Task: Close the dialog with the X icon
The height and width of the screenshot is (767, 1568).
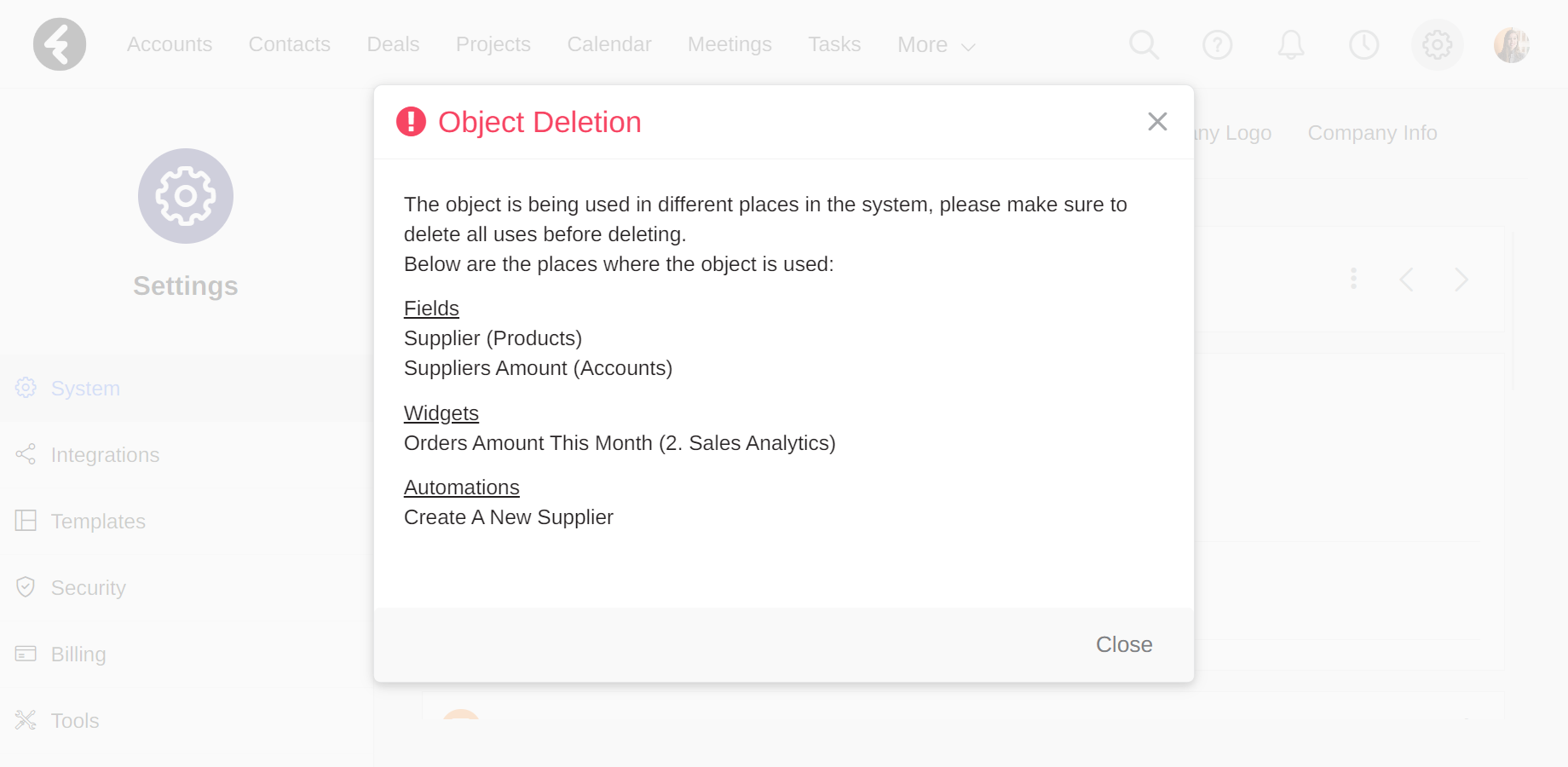Action: [x=1157, y=122]
